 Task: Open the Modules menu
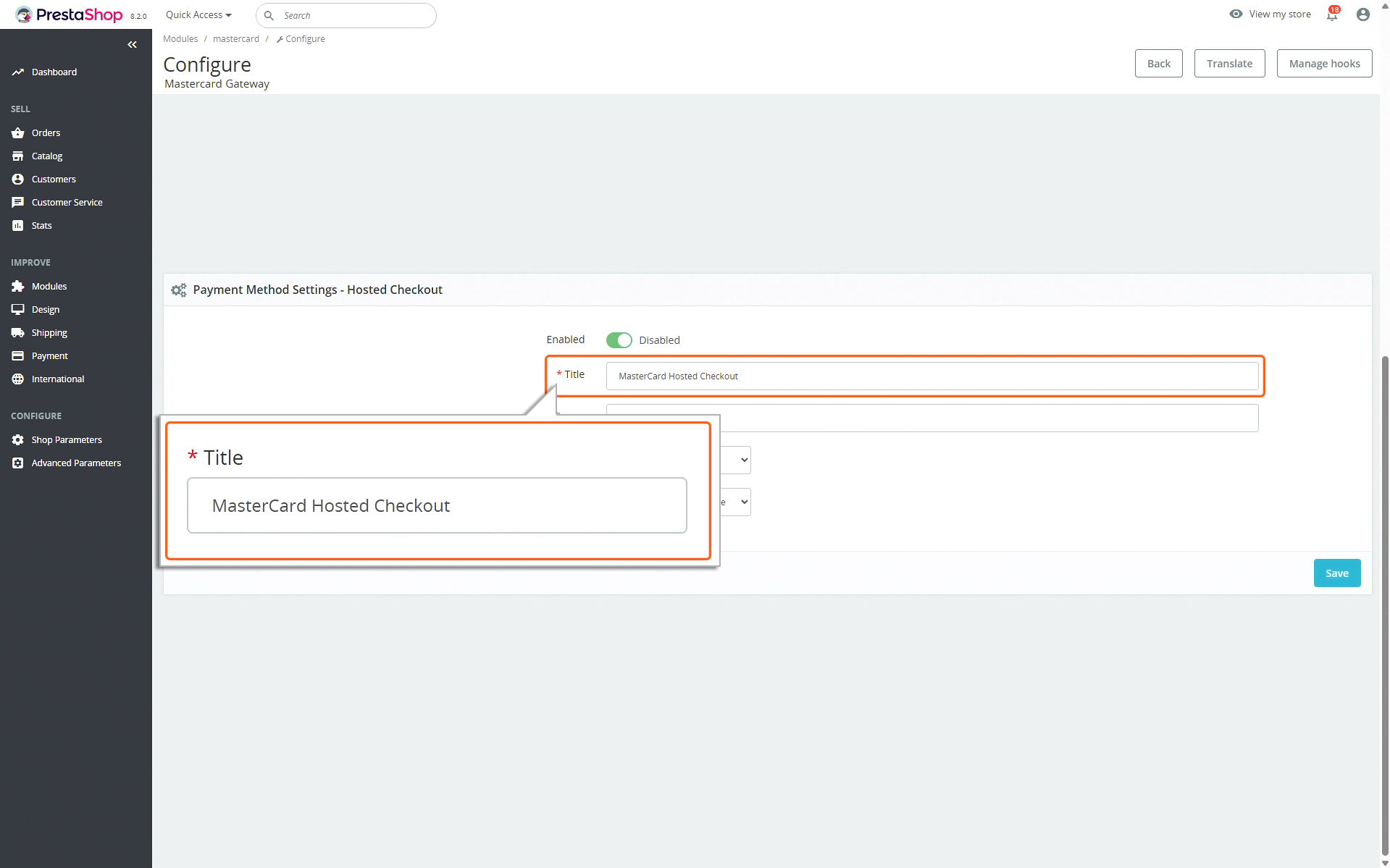(x=49, y=287)
